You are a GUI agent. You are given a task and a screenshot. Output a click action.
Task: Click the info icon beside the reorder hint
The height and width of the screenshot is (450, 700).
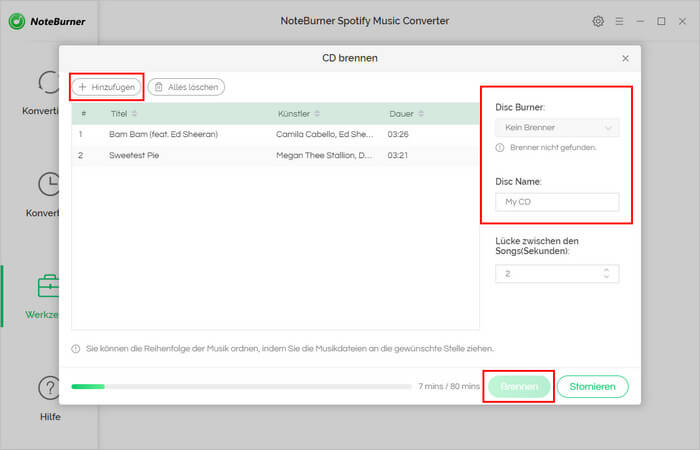tap(76, 349)
